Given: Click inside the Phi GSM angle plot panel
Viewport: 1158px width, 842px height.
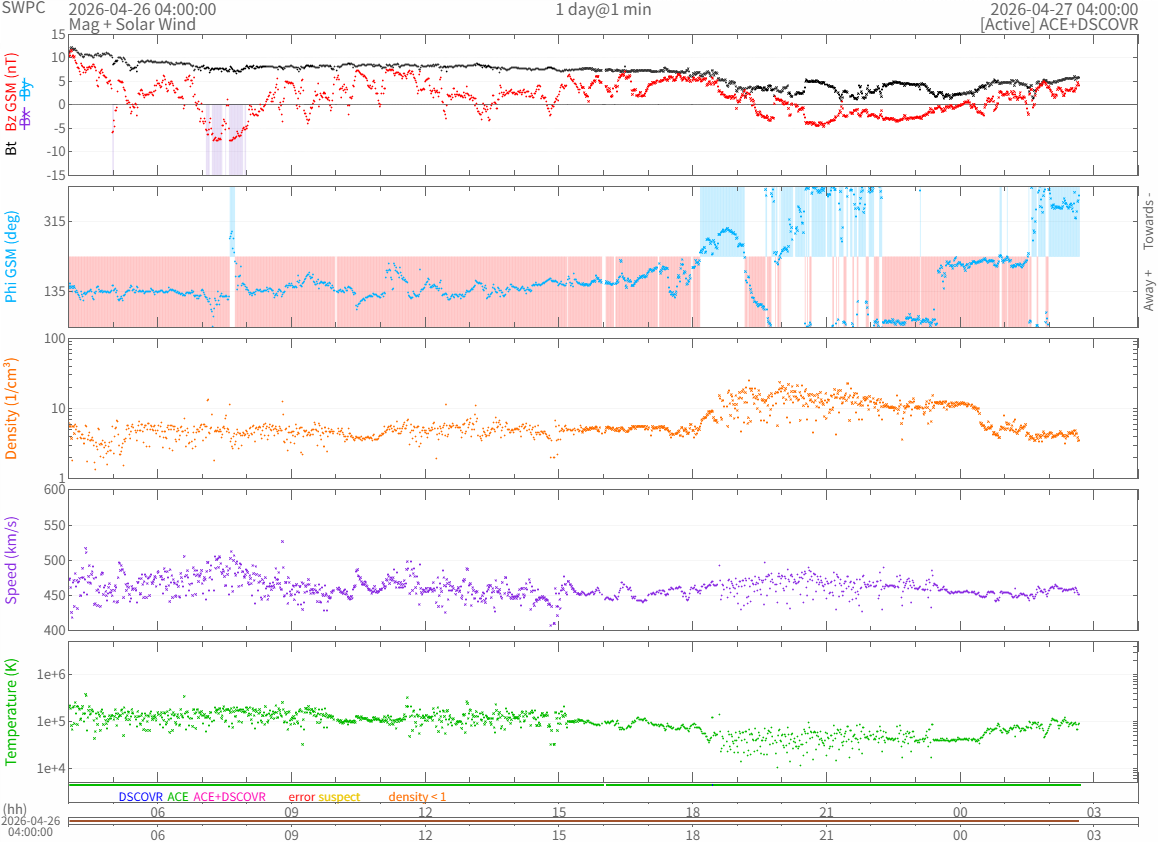Looking at the screenshot, I should tap(603, 256).
